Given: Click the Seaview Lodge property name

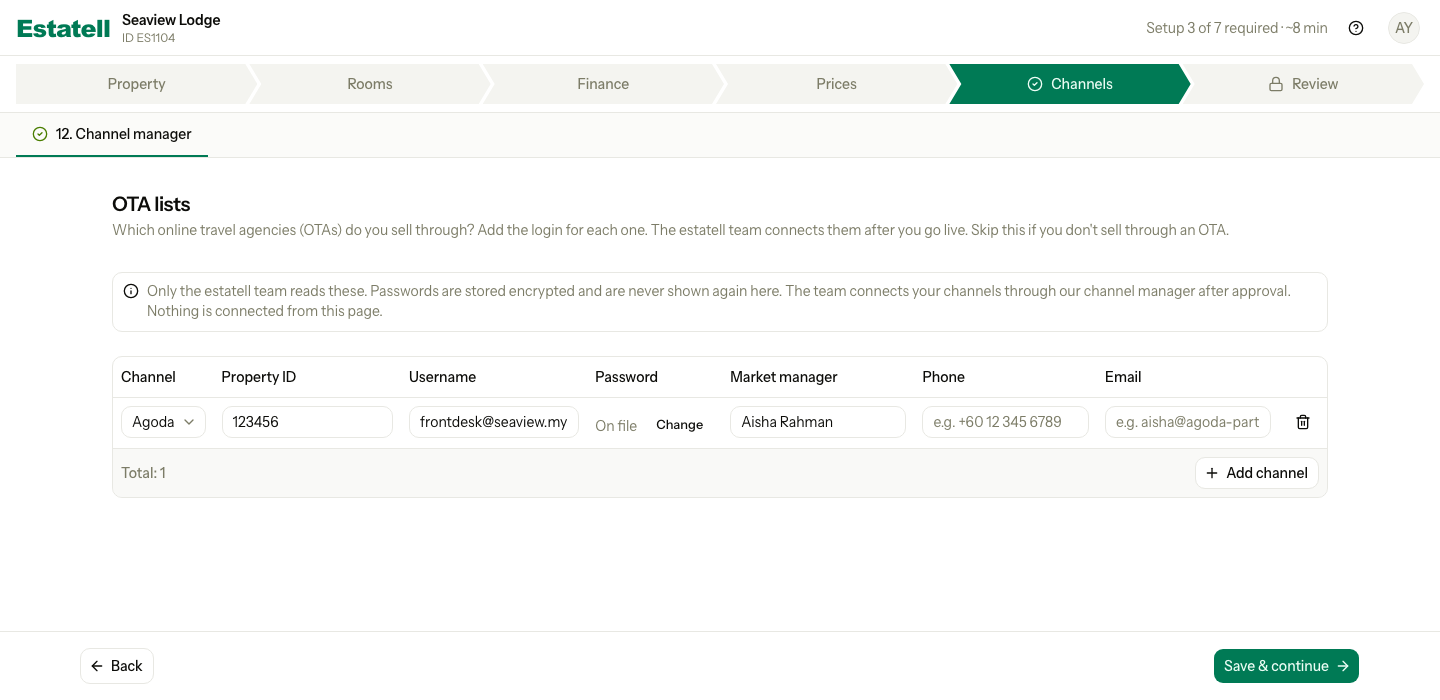Looking at the screenshot, I should pos(171,20).
